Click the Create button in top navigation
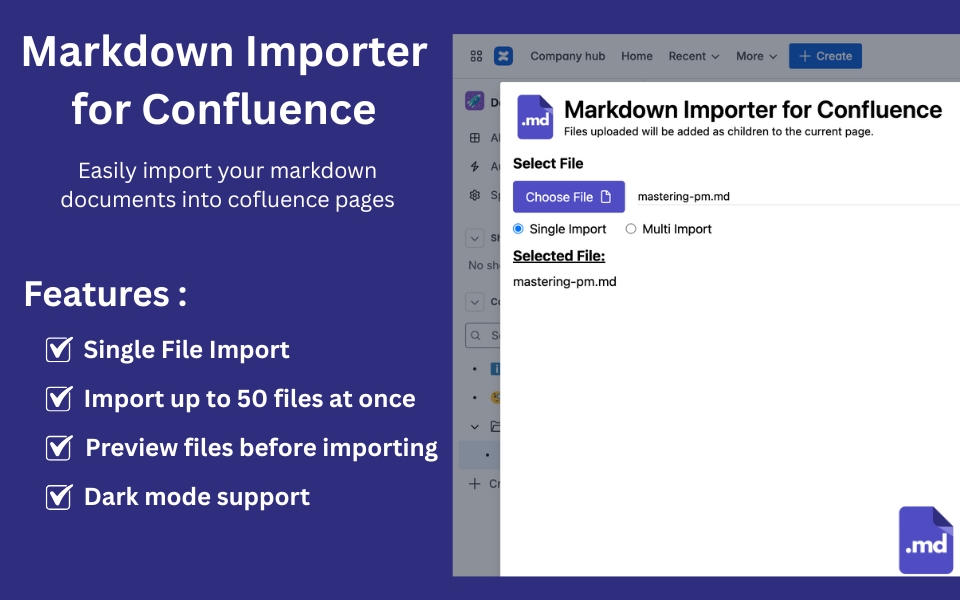 pos(826,56)
